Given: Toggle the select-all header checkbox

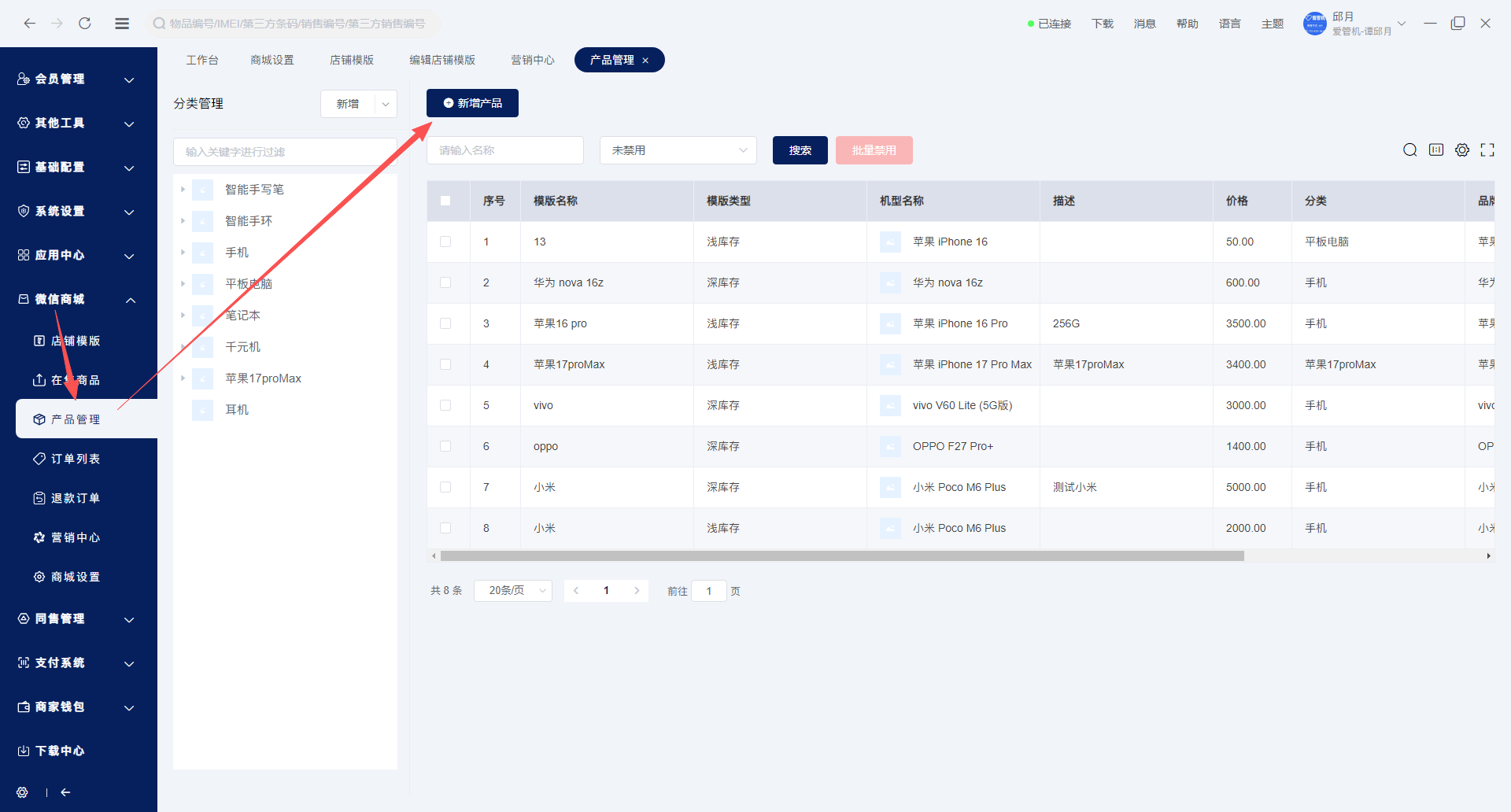Looking at the screenshot, I should [x=445, y=201].
